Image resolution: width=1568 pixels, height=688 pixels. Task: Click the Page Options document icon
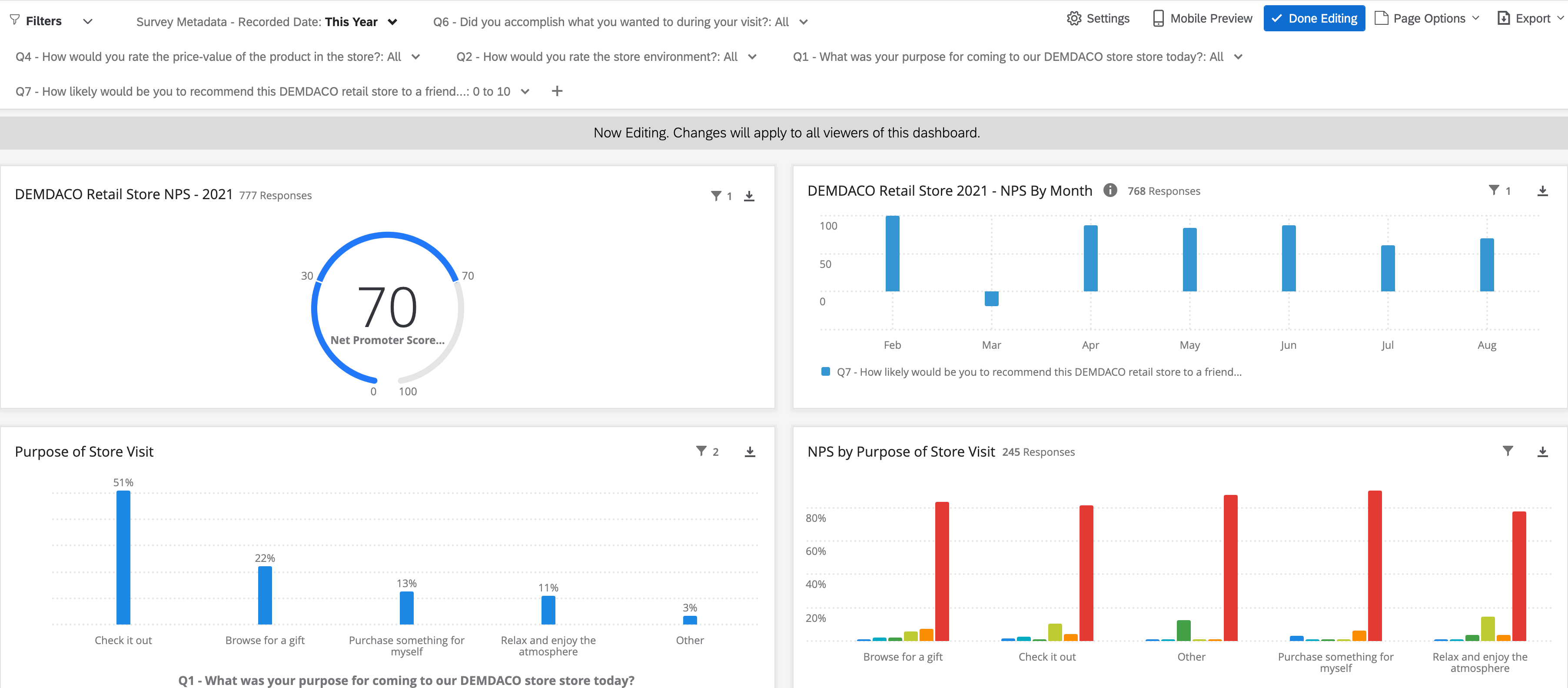[x=1382, y=18]
